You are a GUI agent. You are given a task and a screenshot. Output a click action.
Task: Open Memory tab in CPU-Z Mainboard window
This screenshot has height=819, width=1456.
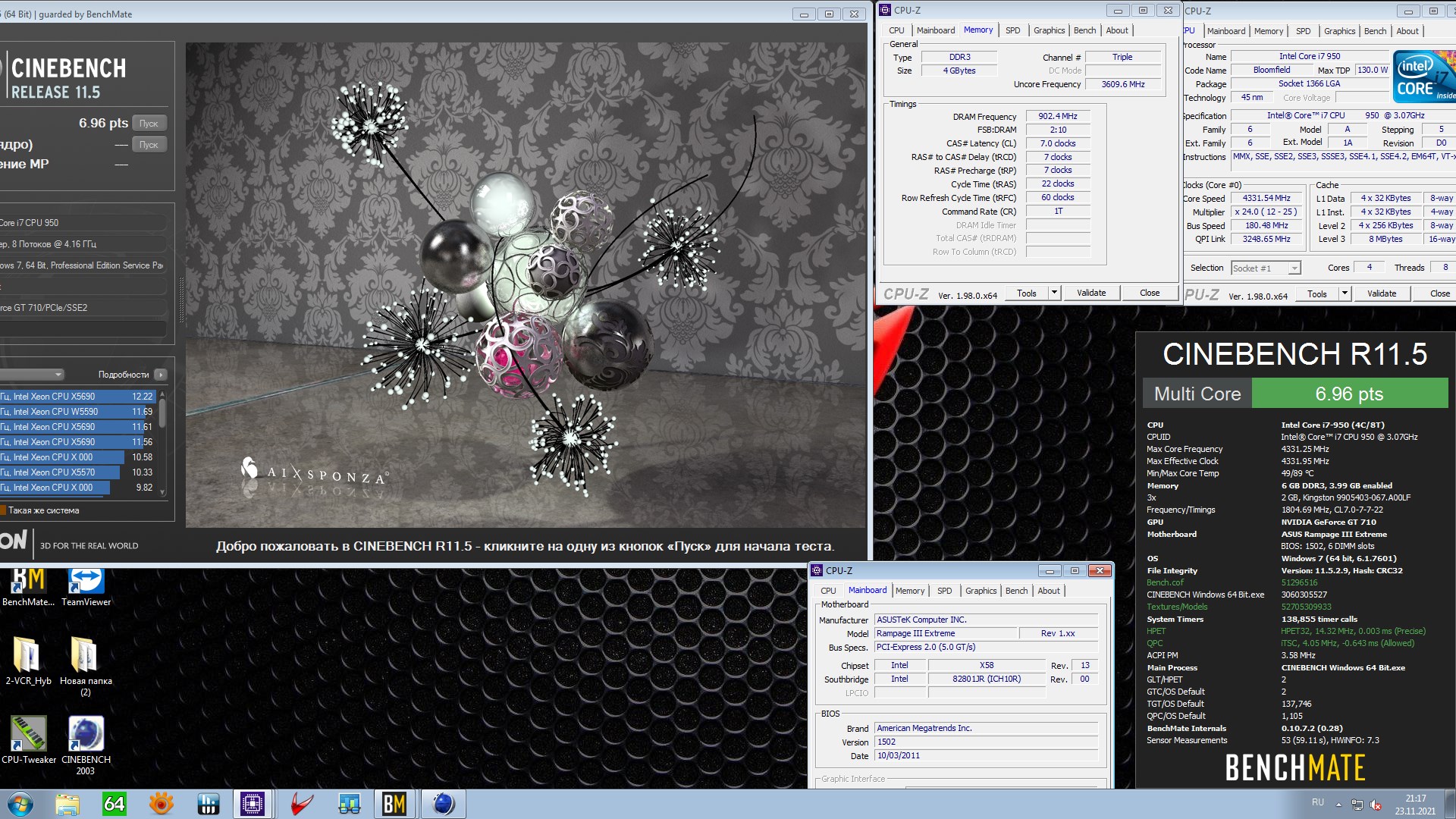tap(910, 591)
